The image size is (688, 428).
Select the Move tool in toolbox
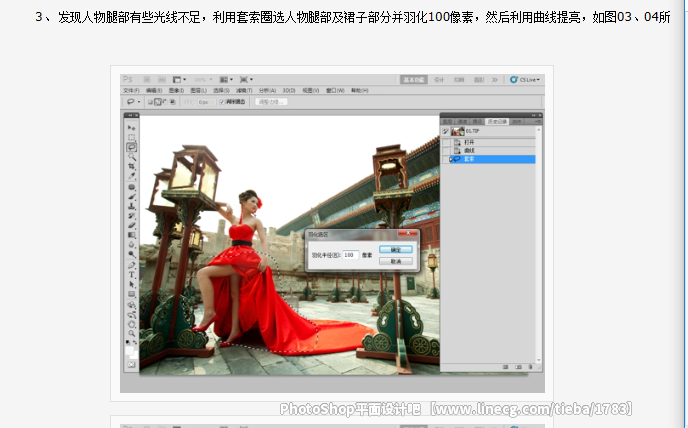(x=131, y=127)
